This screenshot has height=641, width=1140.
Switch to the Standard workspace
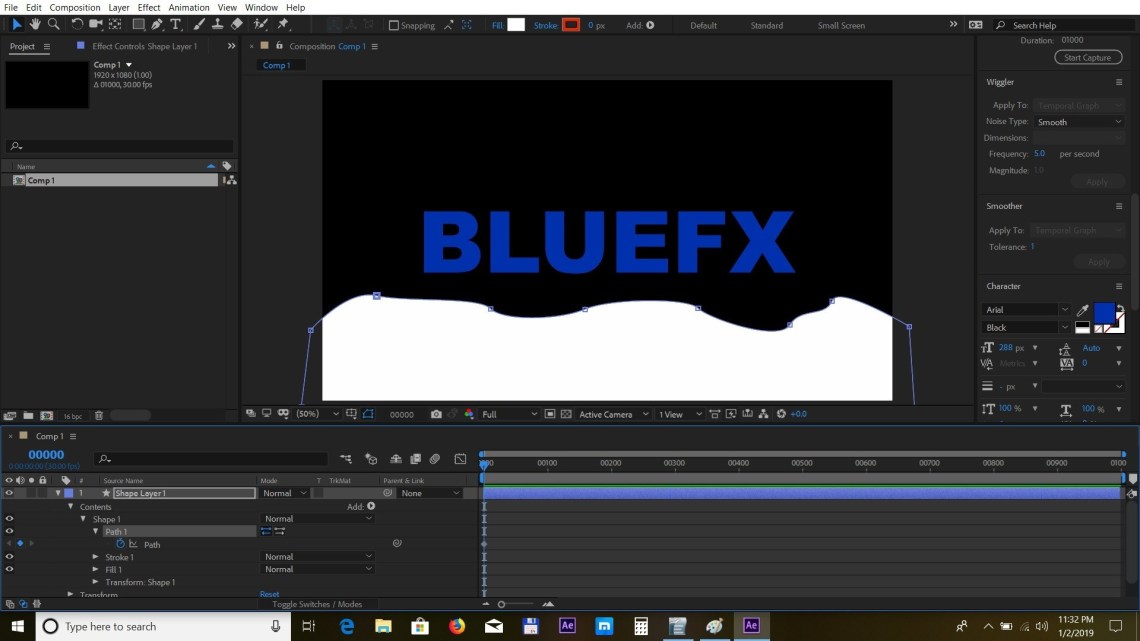(x=766, y=25)
